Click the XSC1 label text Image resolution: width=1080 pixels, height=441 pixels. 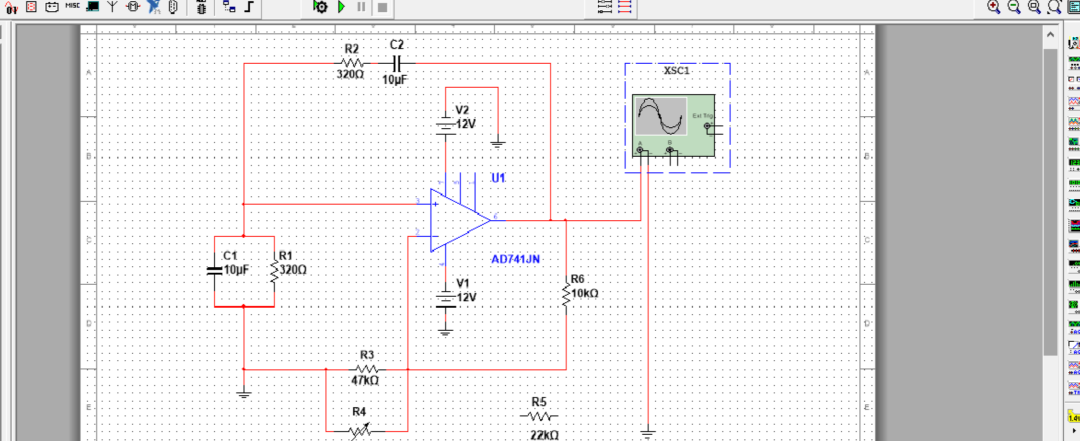click(x=677, y=71)
